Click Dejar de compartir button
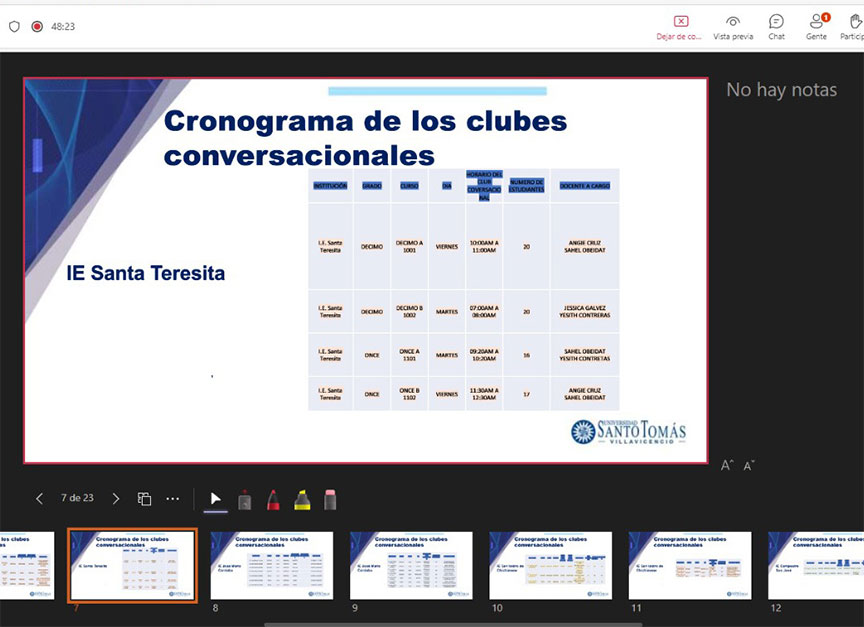 point(680,27)
